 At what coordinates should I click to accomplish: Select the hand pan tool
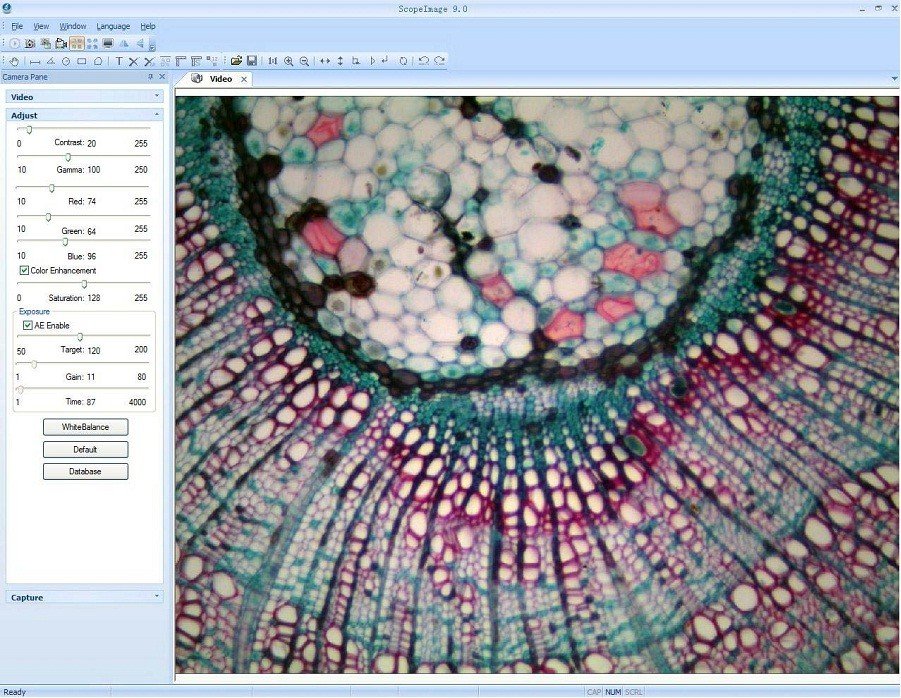14,61
